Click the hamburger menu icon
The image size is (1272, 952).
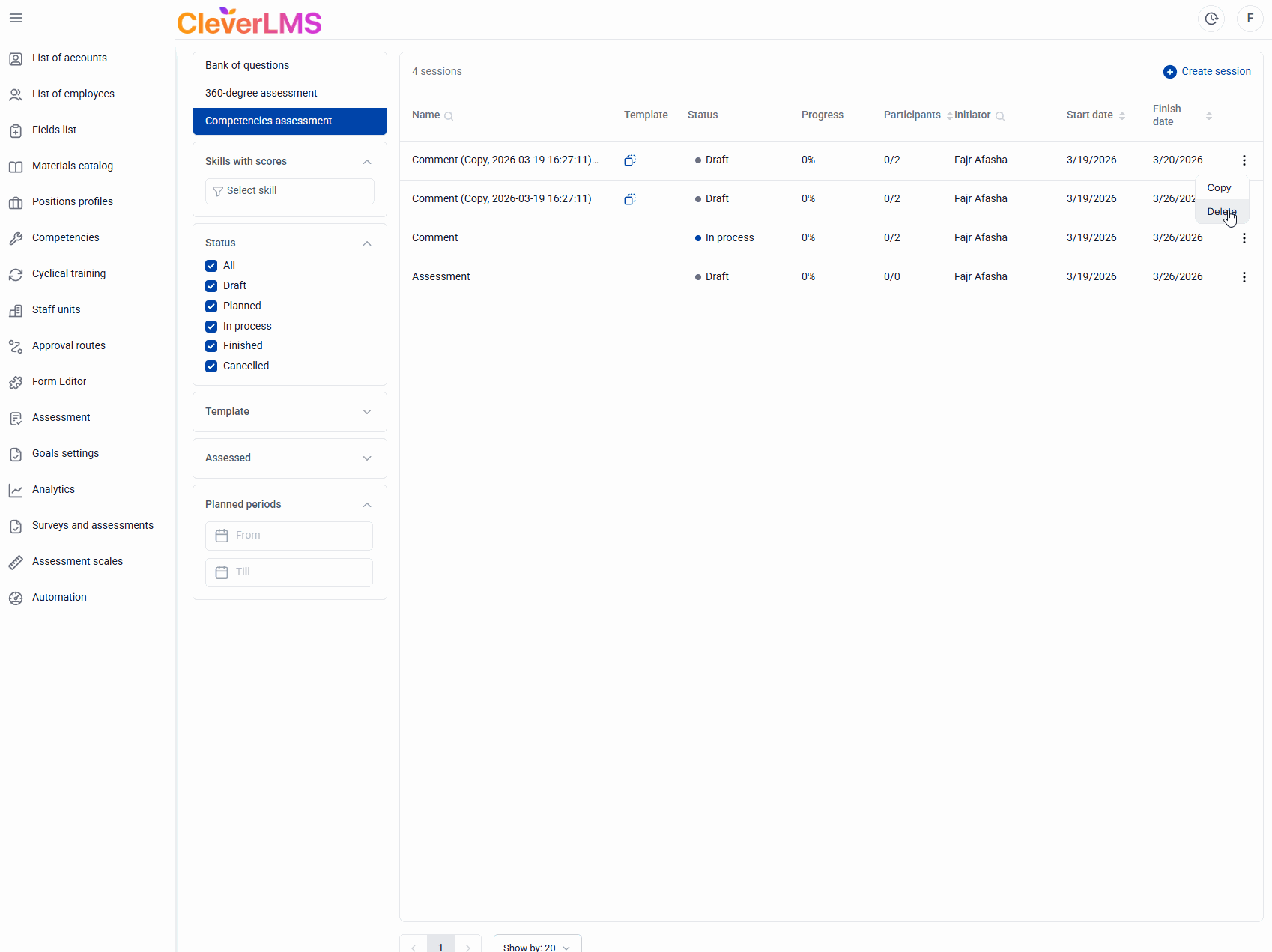click(x=16, y=18)
